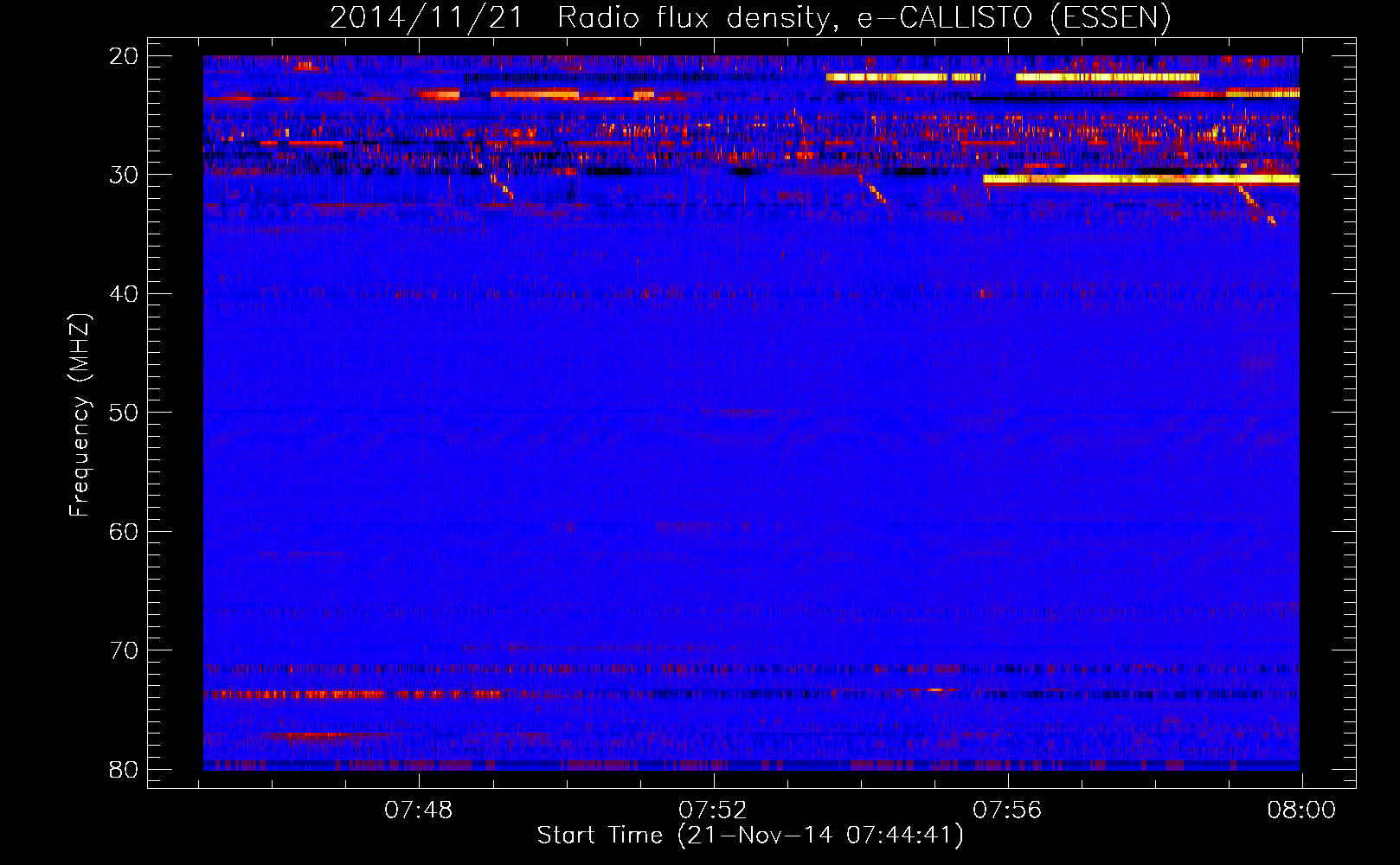
Task: Click the plot title '2014/11/21 Radio flux density, e-CALLISTO (ESSEN)'
Action: (x=750, y=18)
